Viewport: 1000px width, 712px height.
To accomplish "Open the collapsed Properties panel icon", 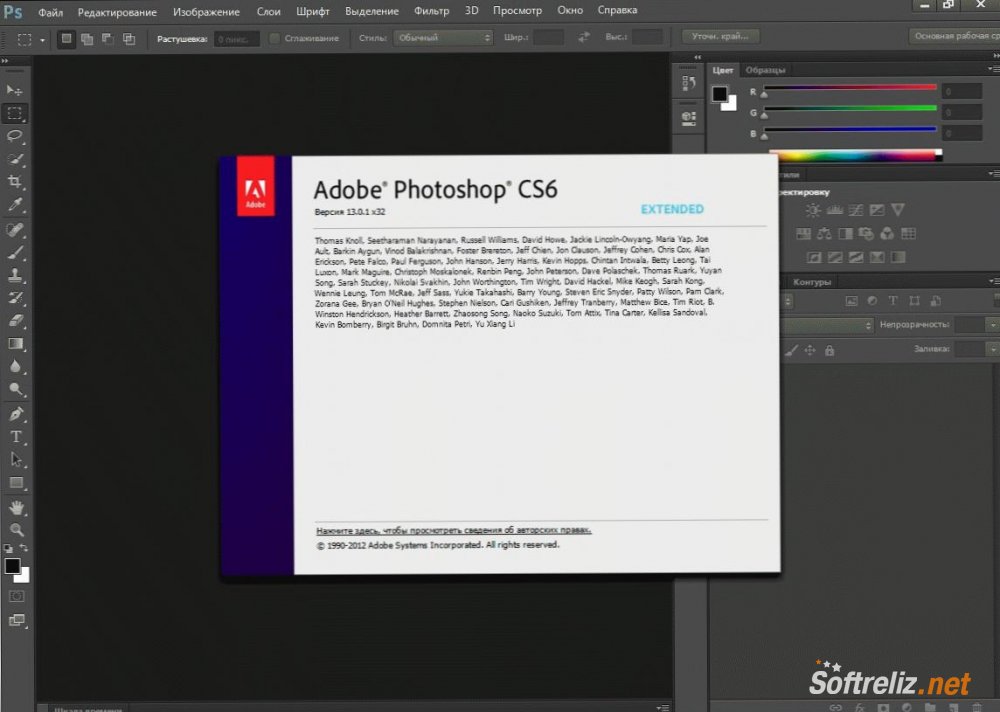I will 689,118.
